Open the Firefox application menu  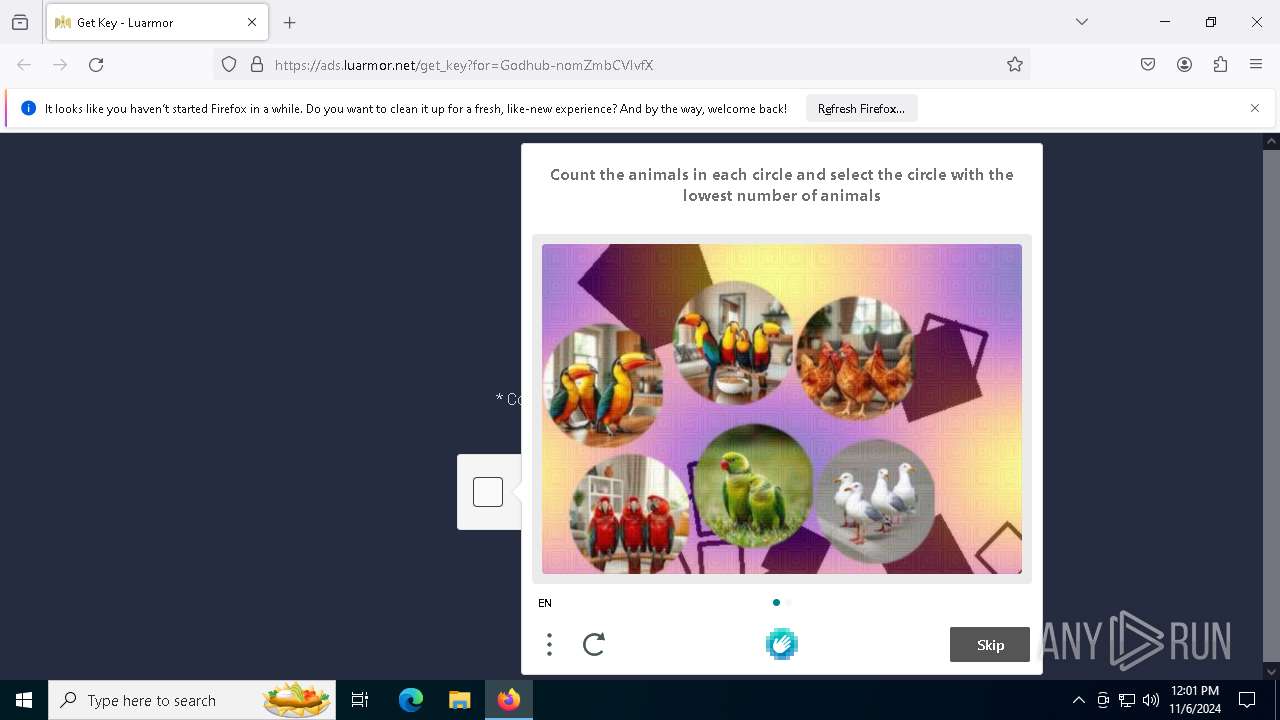1256,65
